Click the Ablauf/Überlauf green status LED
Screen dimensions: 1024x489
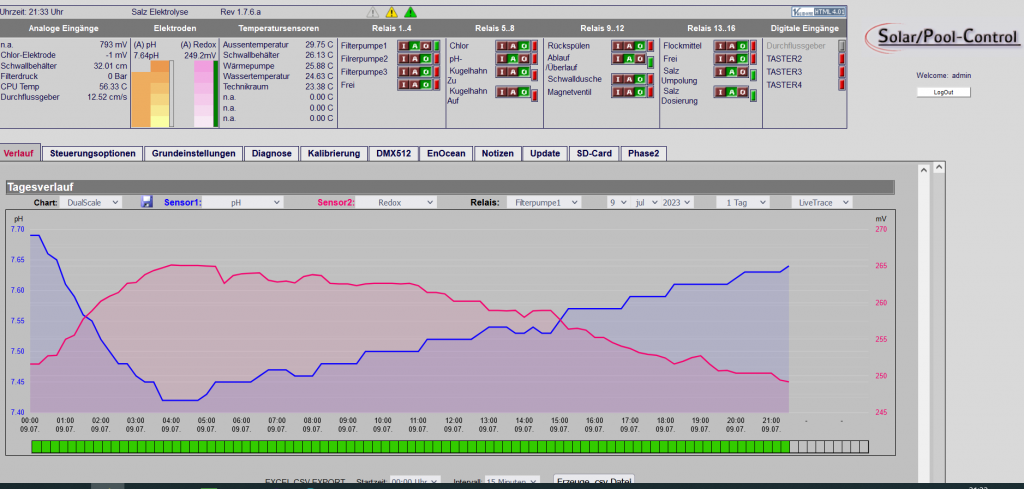[650, 63]
